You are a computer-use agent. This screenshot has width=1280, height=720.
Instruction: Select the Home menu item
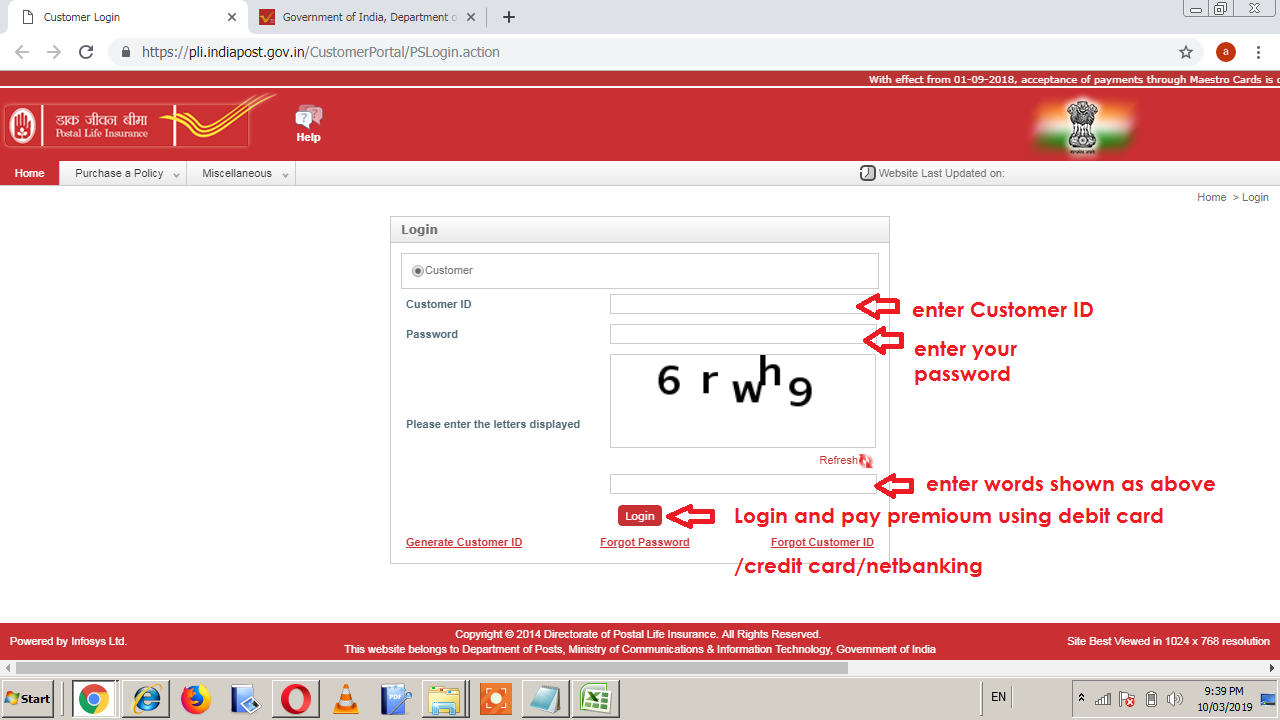pos(29,172)
